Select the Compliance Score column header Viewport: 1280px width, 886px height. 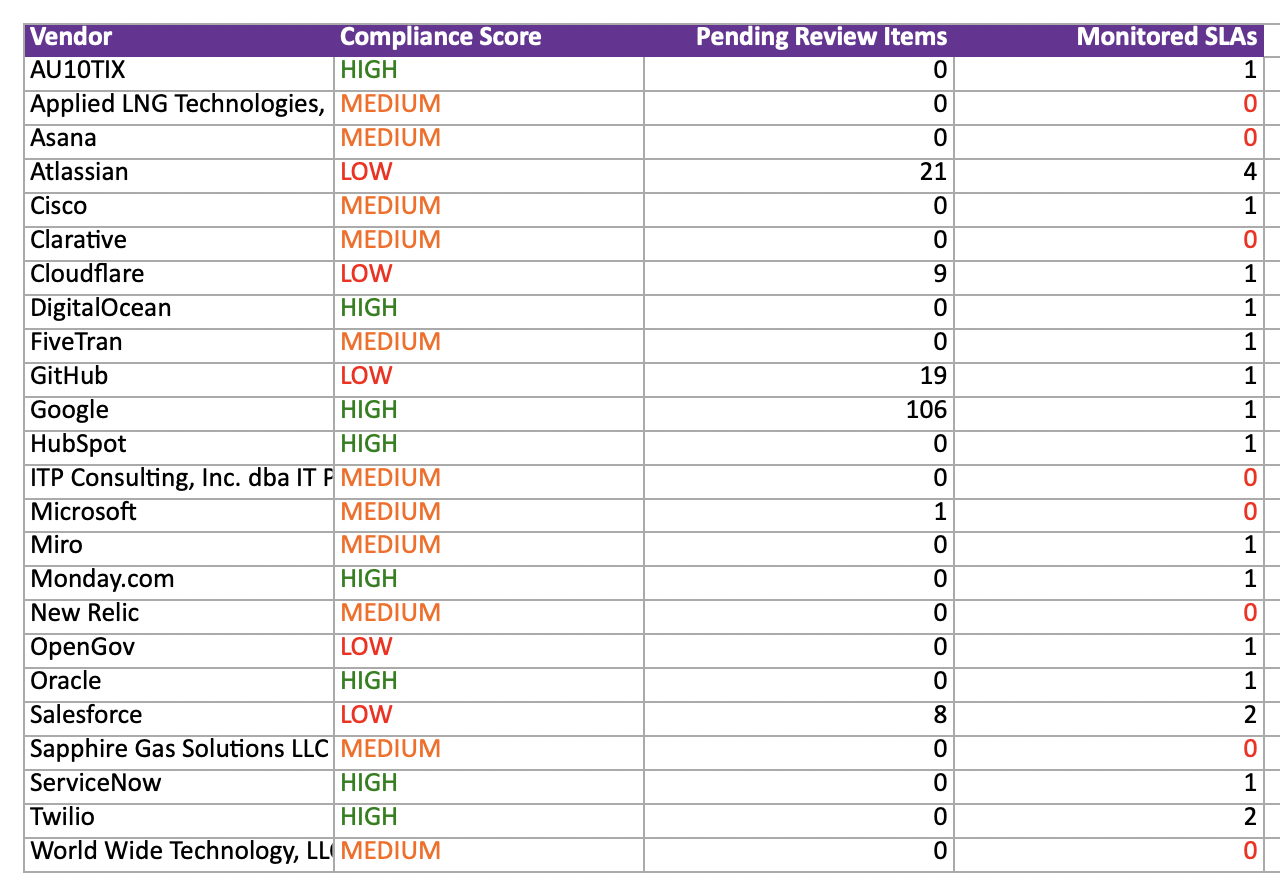[x=489, y=38]
